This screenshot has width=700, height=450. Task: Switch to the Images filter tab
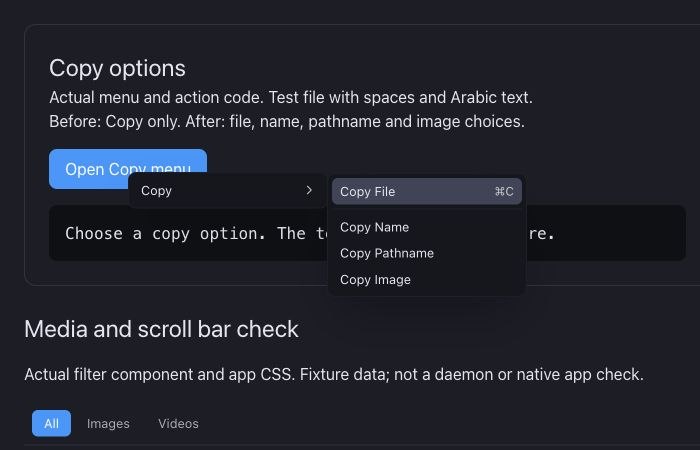108,423
